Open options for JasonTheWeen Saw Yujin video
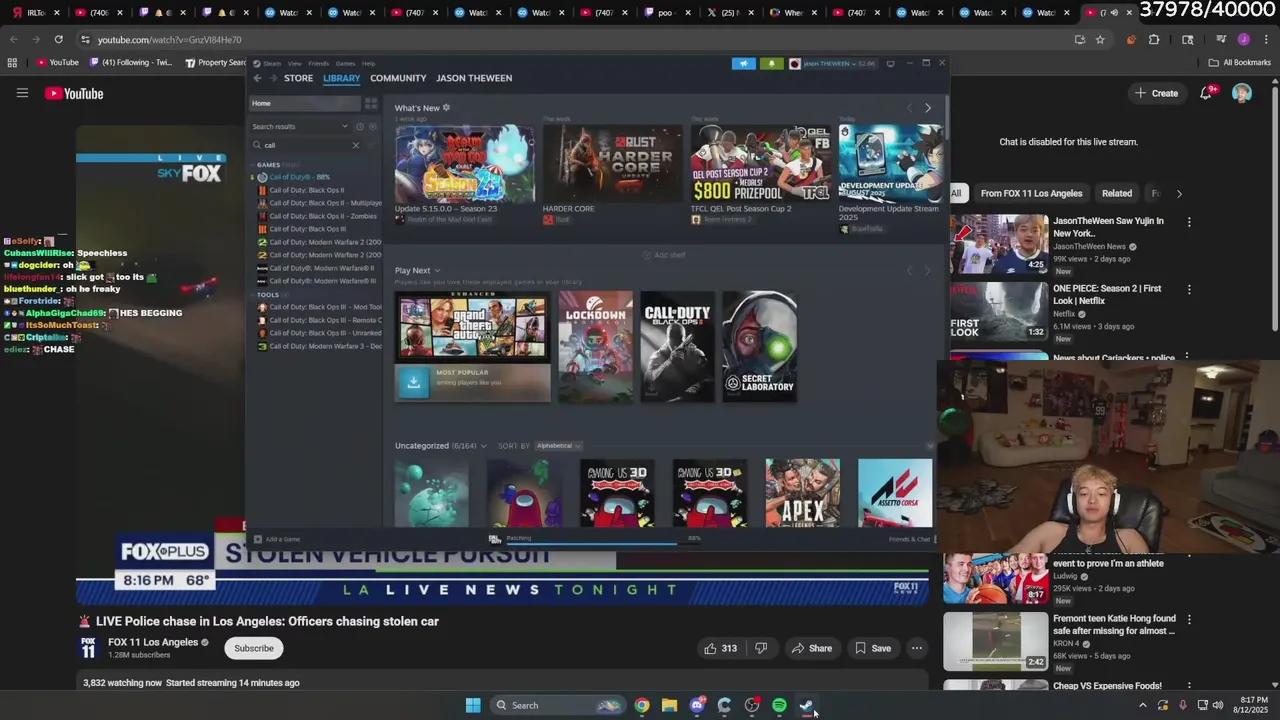The width and height of the screenshot is (1280, 720). pos(1189,222)
